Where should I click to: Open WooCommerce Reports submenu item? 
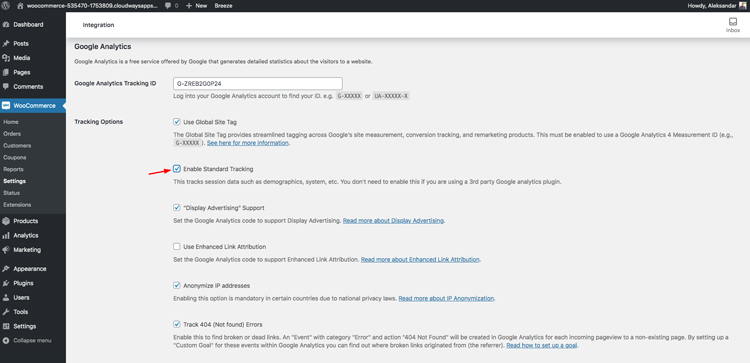[13, 169]
